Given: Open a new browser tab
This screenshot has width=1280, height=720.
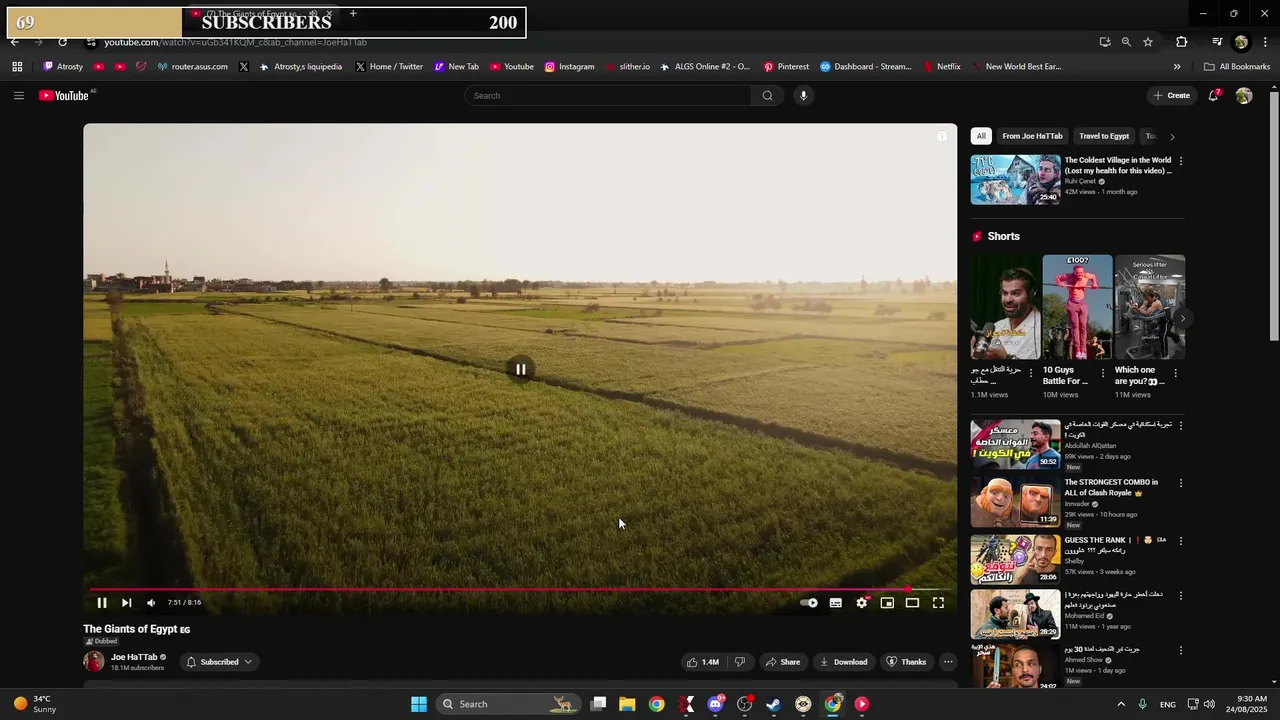Looking at the screenshot, I should pos(353,14).
